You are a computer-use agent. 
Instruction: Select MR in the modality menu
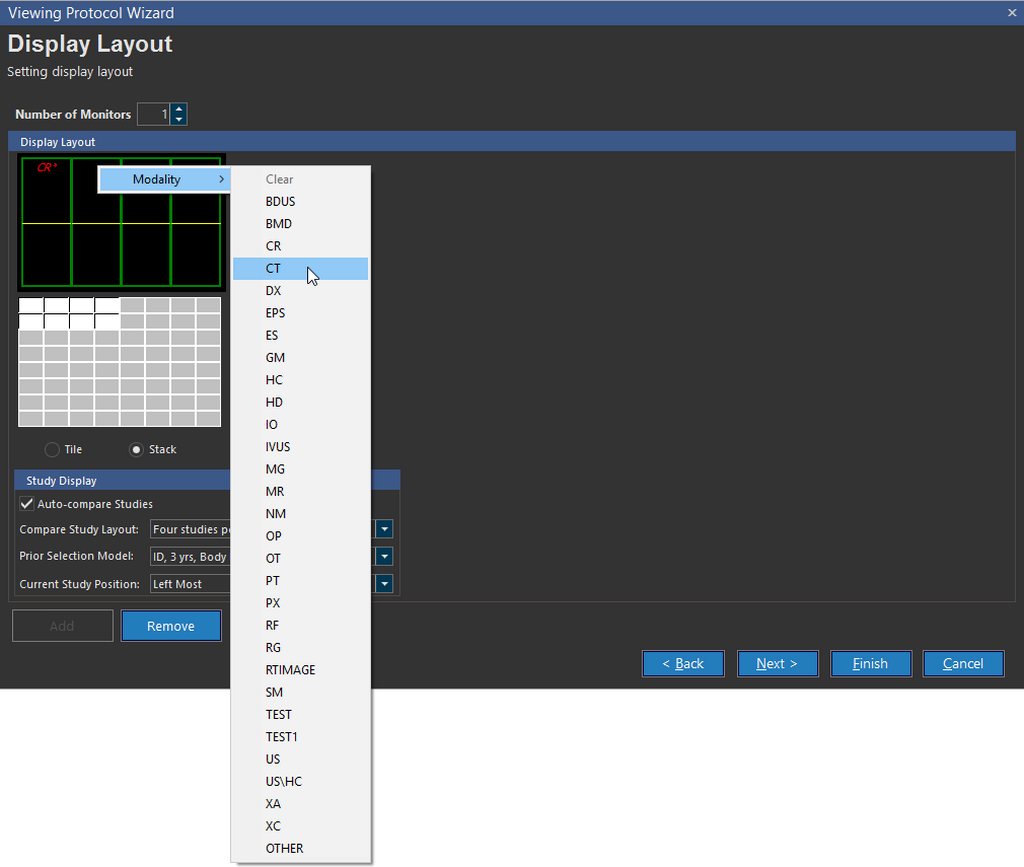click(x=274, y=491)
